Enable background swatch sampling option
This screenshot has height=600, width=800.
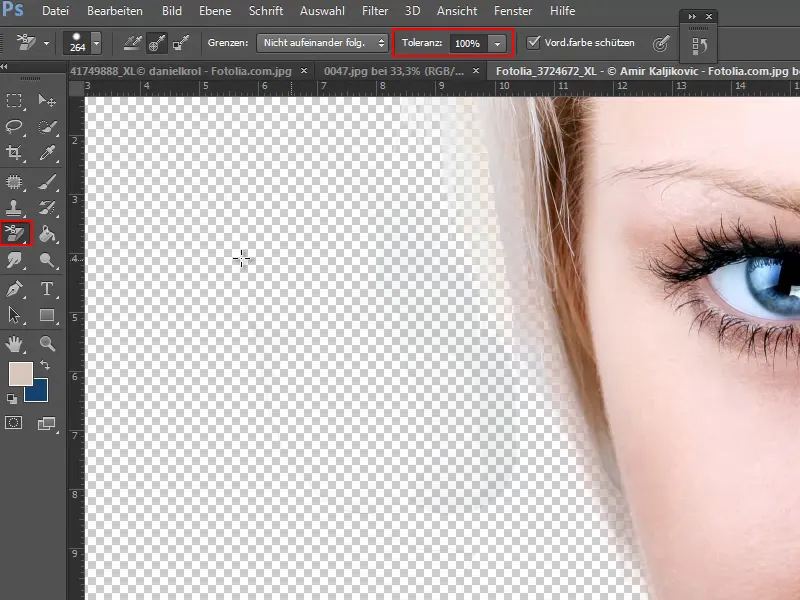(x=181, y=43)
